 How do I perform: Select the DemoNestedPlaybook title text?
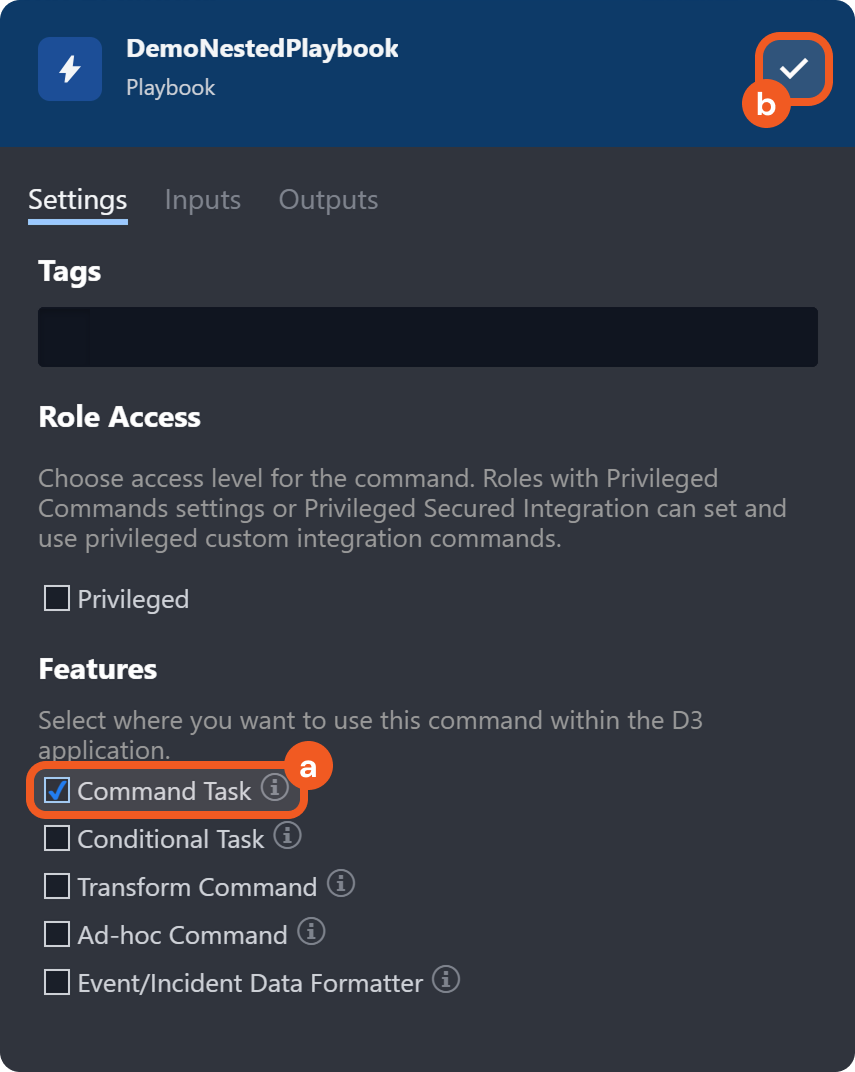click(262, 48)
